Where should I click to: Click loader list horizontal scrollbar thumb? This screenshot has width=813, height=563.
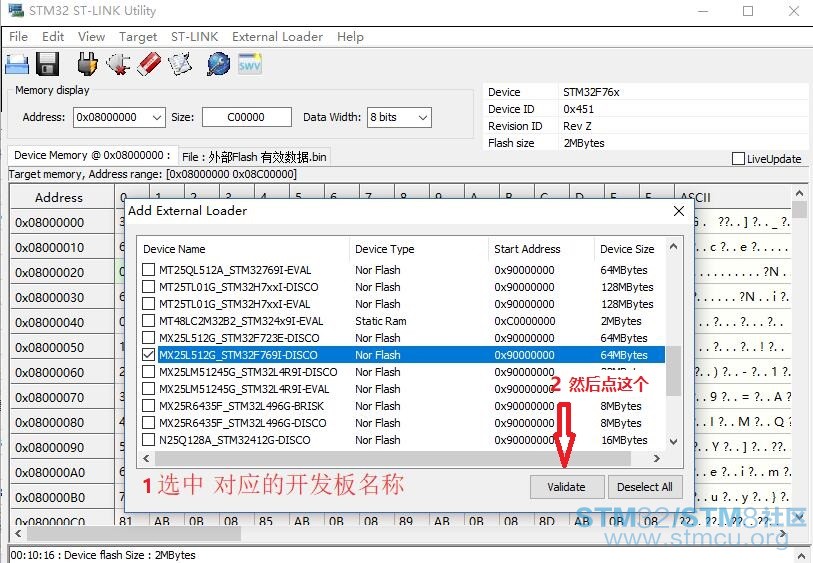393,458
